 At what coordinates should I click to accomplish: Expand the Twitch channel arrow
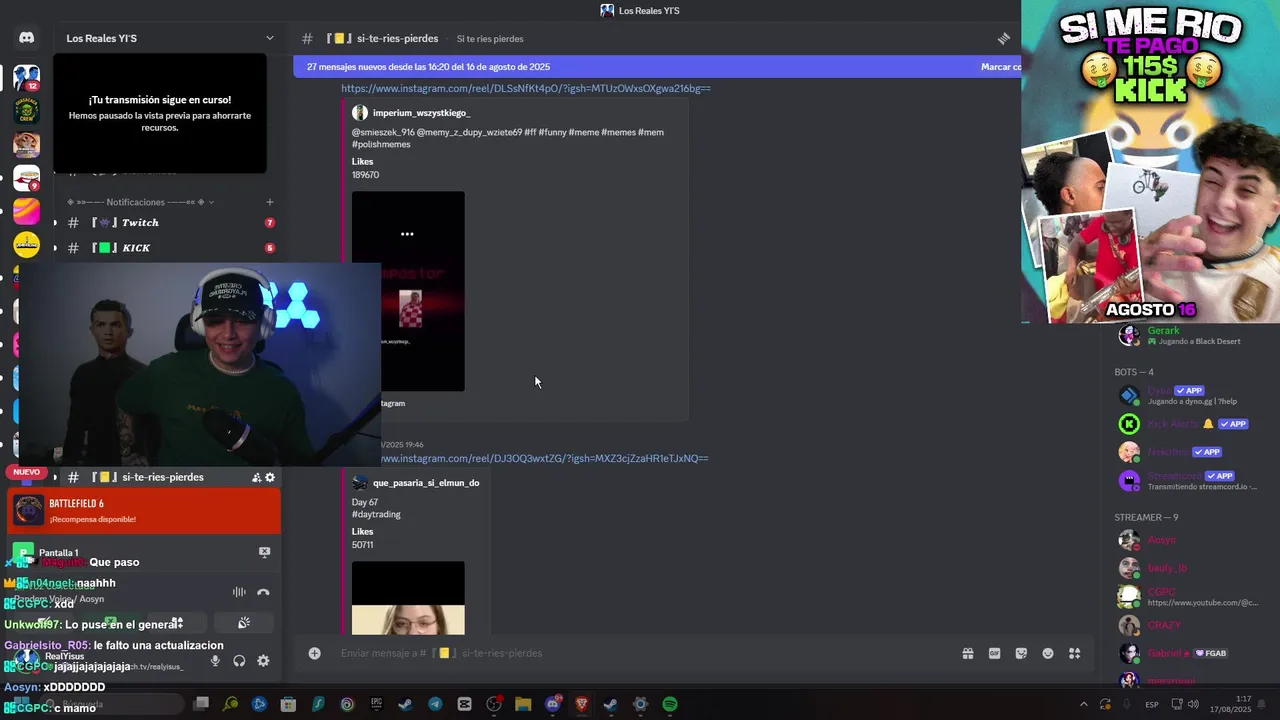pos(55,223)
